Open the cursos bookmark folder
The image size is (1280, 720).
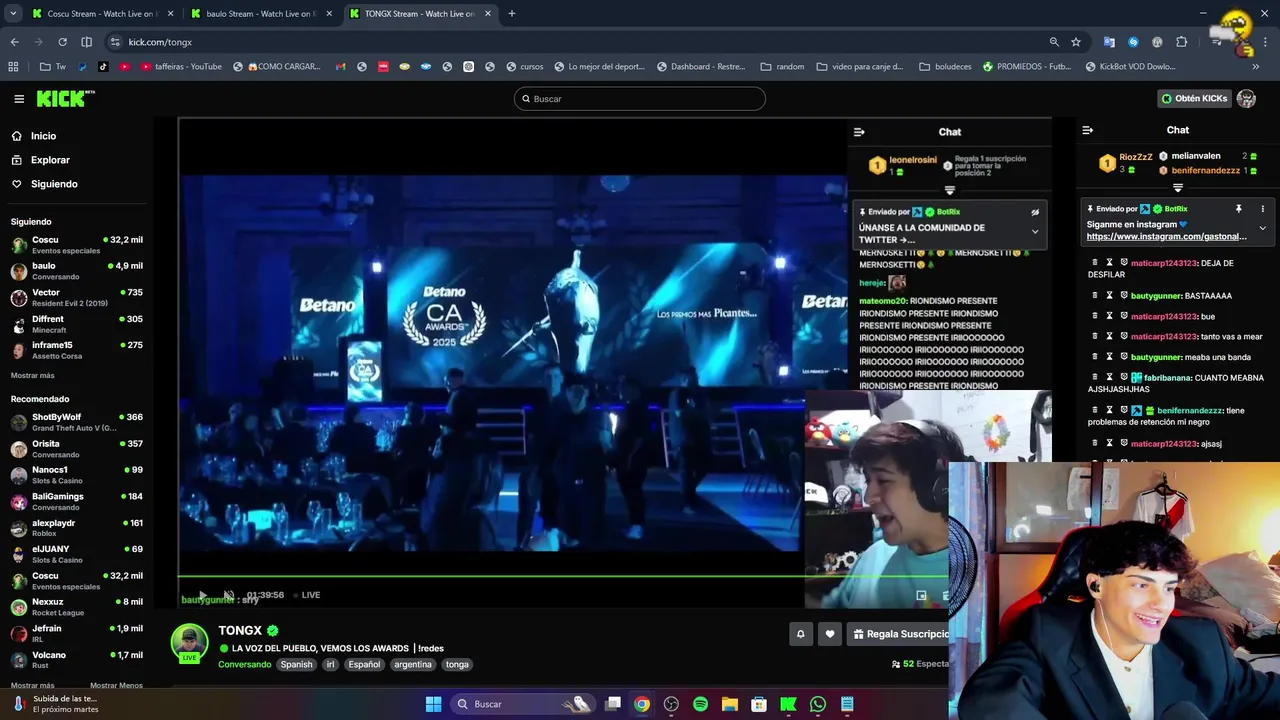click(x=525, y=67)
